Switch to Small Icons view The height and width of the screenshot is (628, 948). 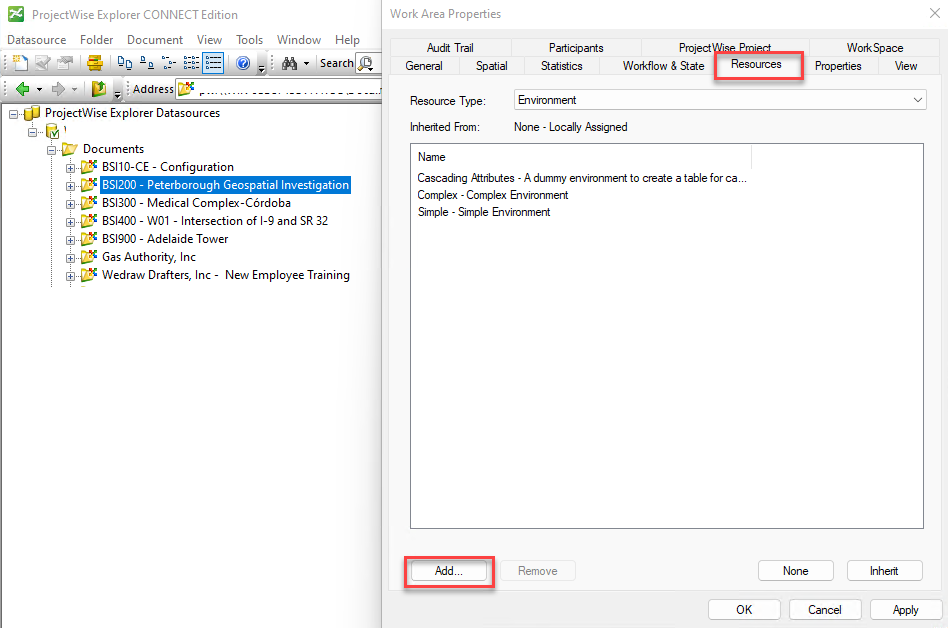point(146,63)
